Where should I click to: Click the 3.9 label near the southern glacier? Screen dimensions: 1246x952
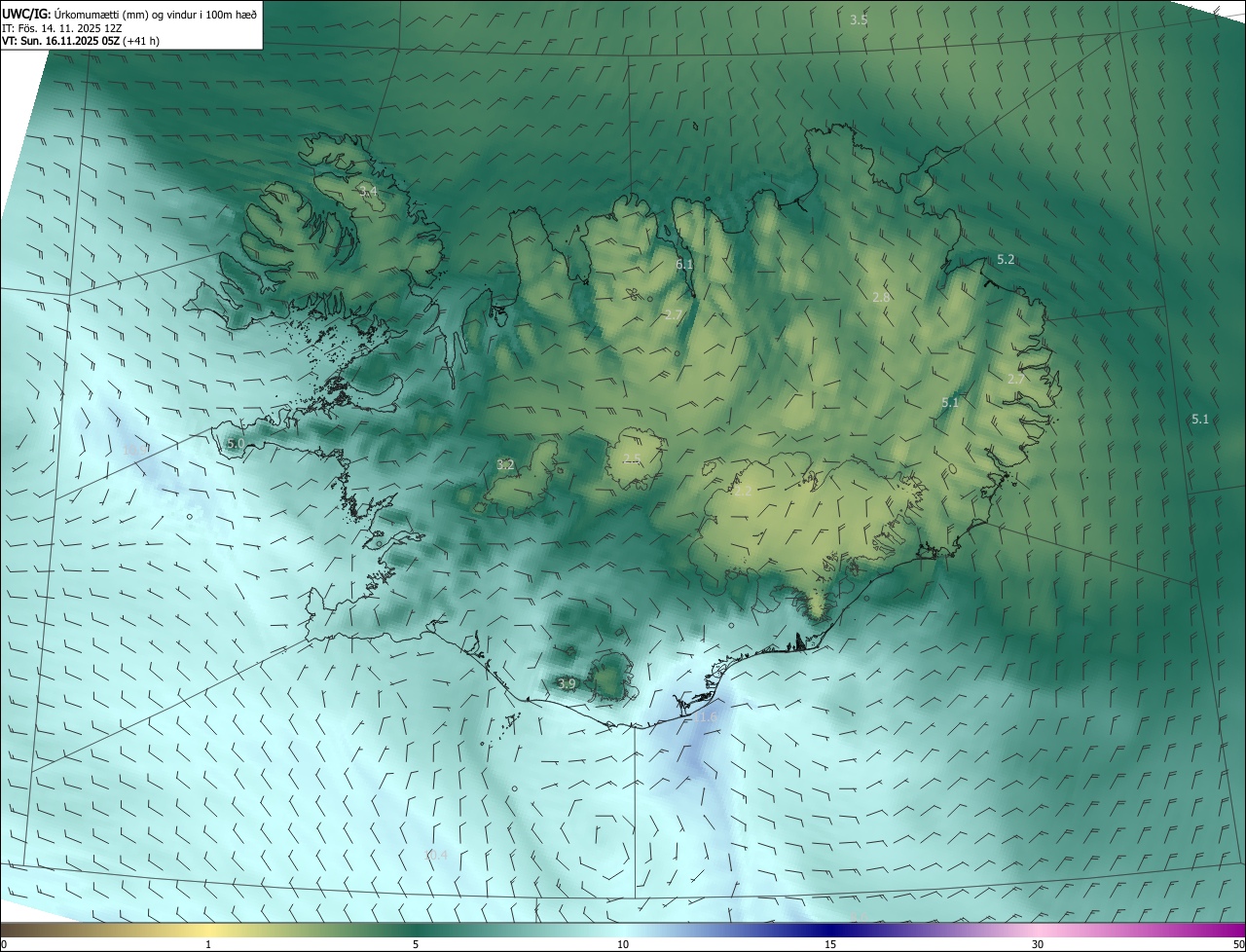coord(568,684)
